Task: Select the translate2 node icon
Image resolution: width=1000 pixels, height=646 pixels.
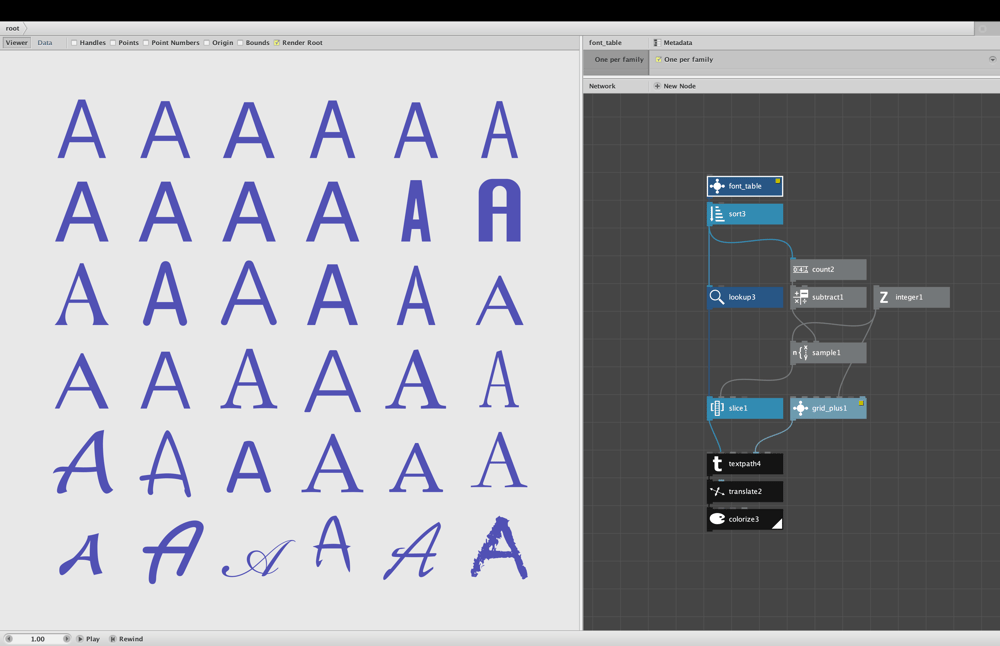Action: (717, 491)
